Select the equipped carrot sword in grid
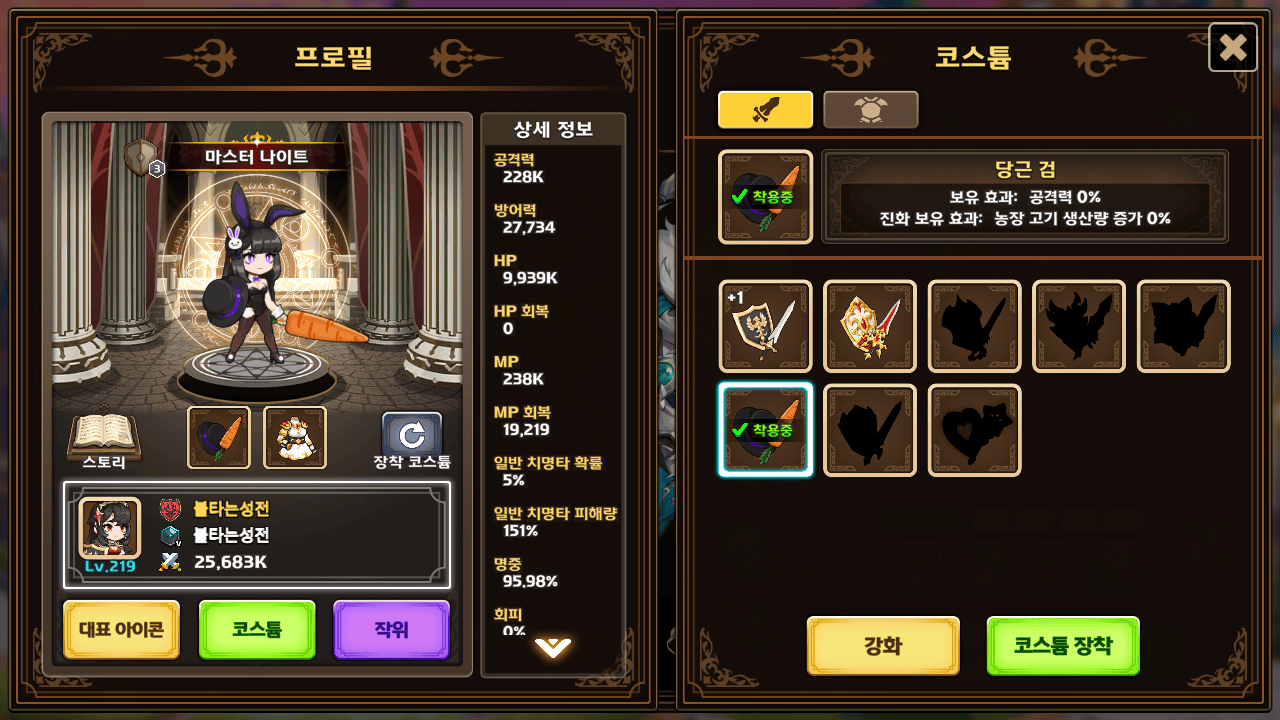The width and height of the screenshot is (1280, 720). [x=766, y=430]
